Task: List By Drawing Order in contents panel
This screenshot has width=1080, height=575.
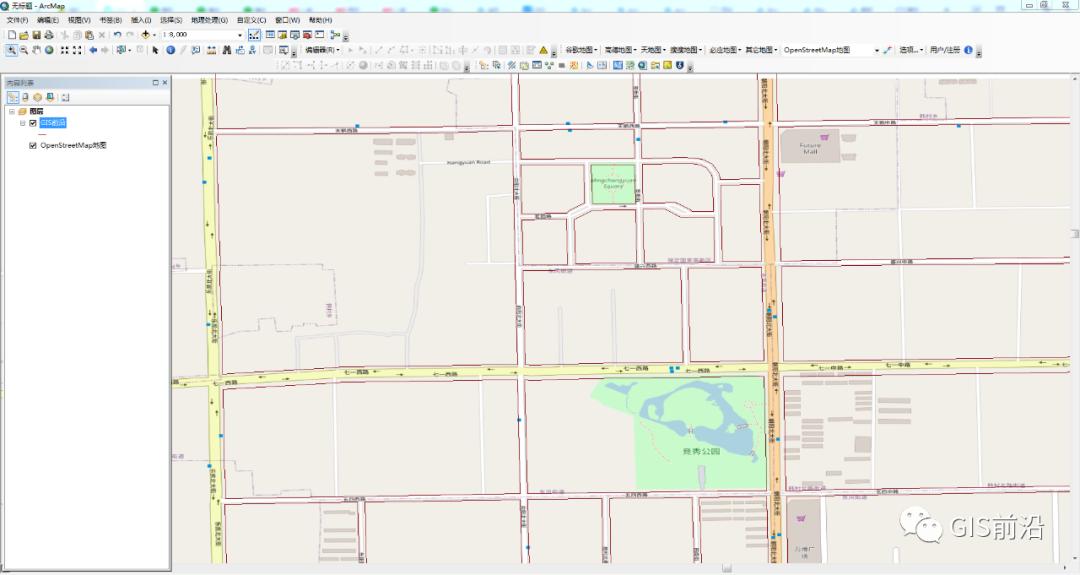Action: coord(13,97)
